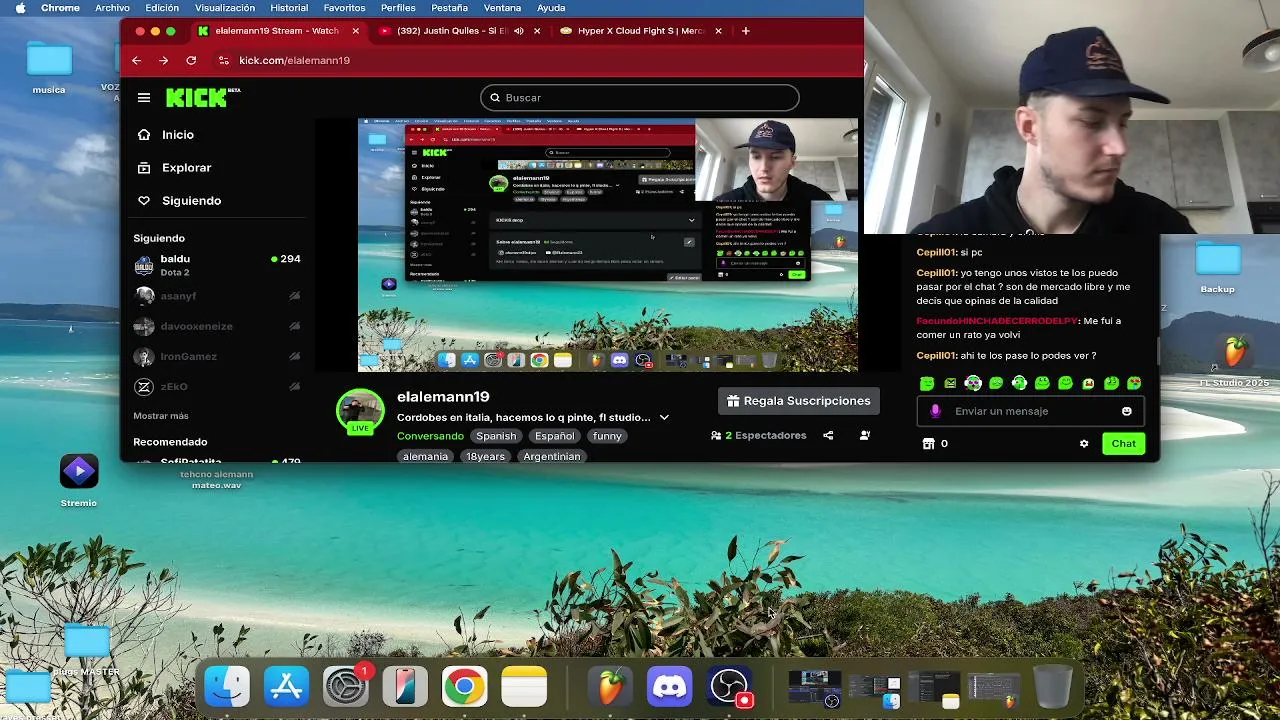Go forward in Chrome
The width and height of the screenshot is (1280, 720).
click(163, 60)
